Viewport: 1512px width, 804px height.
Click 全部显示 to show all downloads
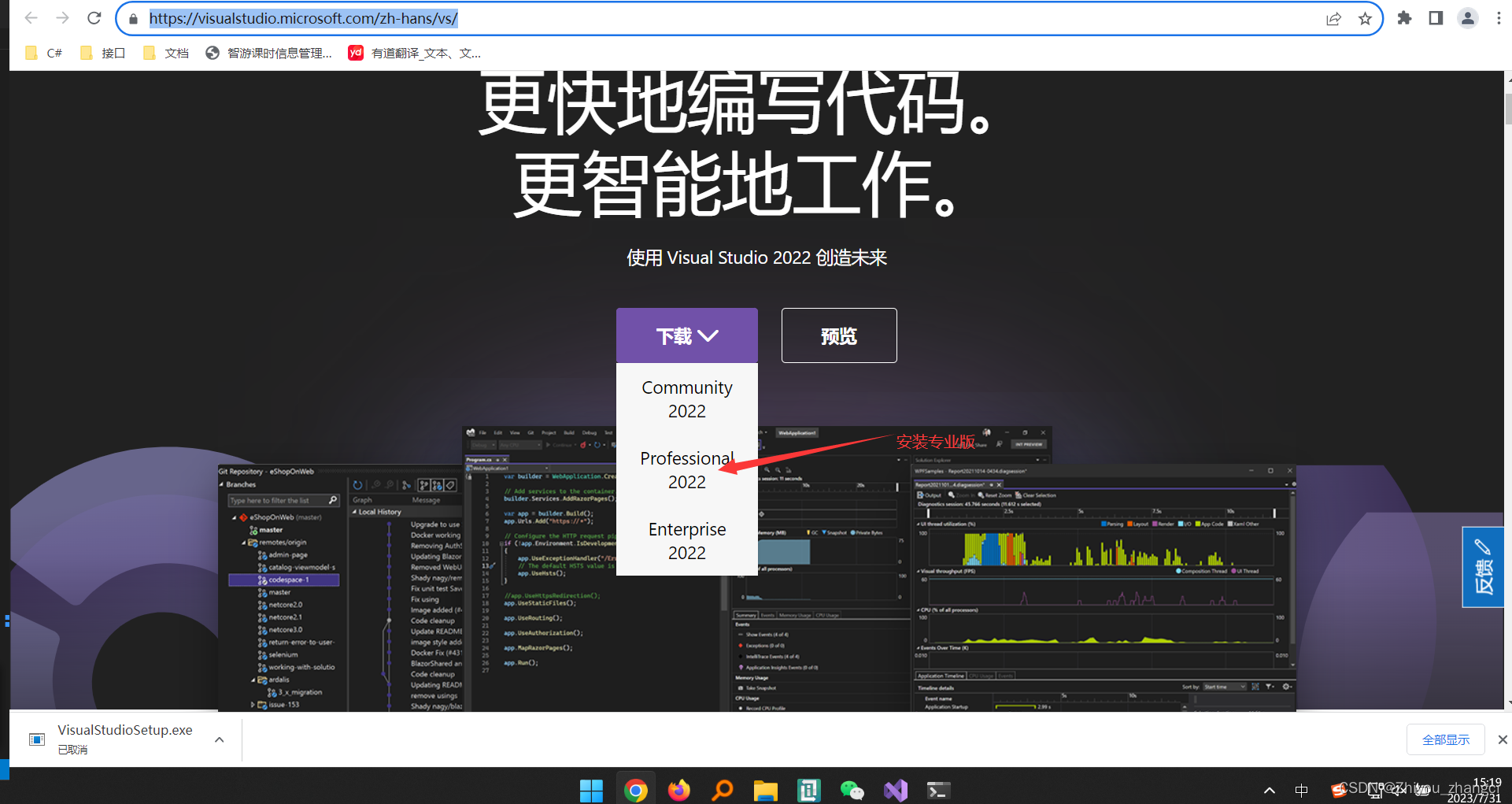[1445, 739]
